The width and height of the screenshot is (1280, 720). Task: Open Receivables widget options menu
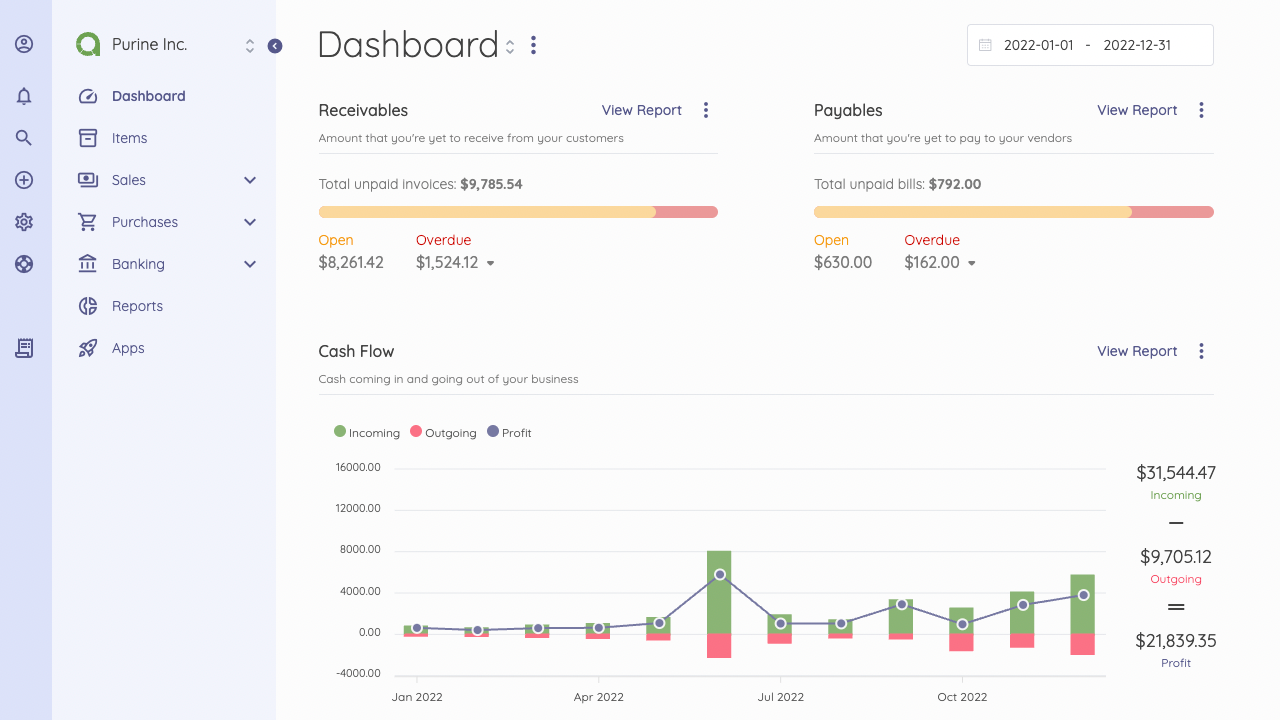(706, 110)
